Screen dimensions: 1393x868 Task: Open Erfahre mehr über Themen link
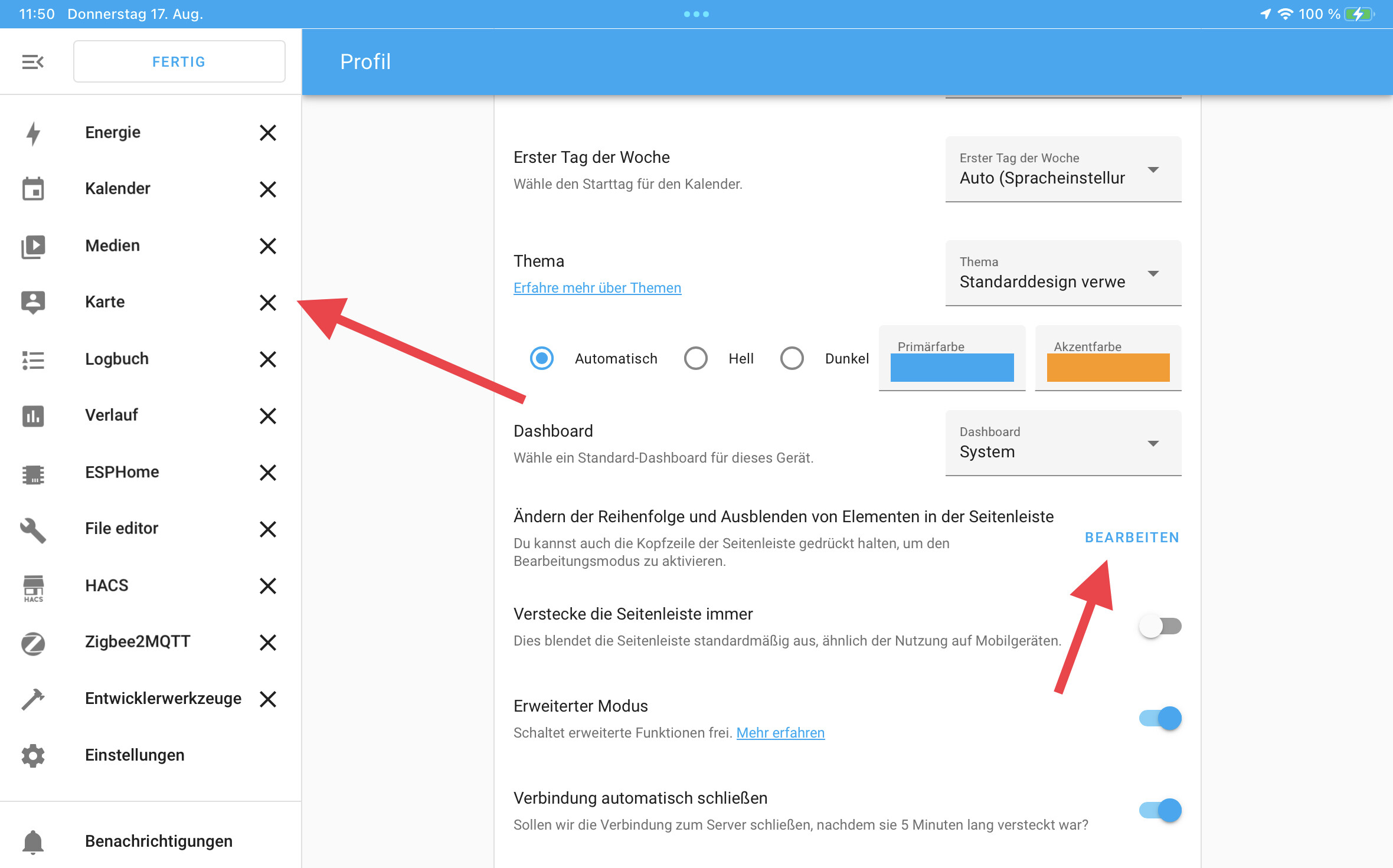597,288
